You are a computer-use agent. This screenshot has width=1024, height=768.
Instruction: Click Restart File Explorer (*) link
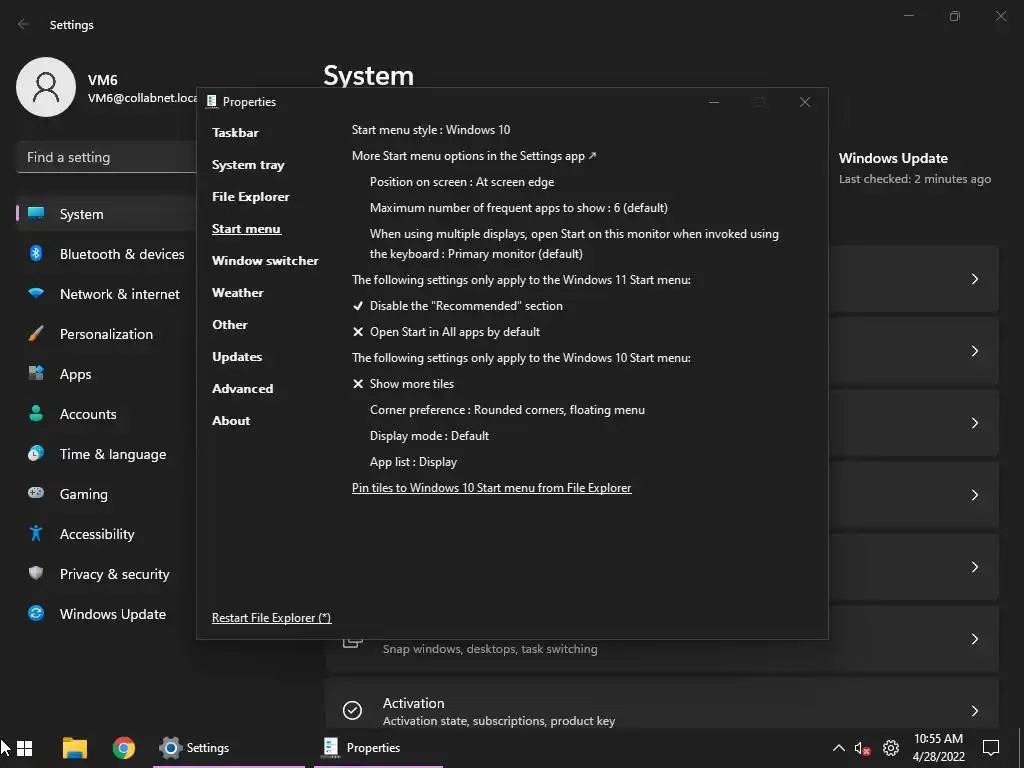point(272,618)
